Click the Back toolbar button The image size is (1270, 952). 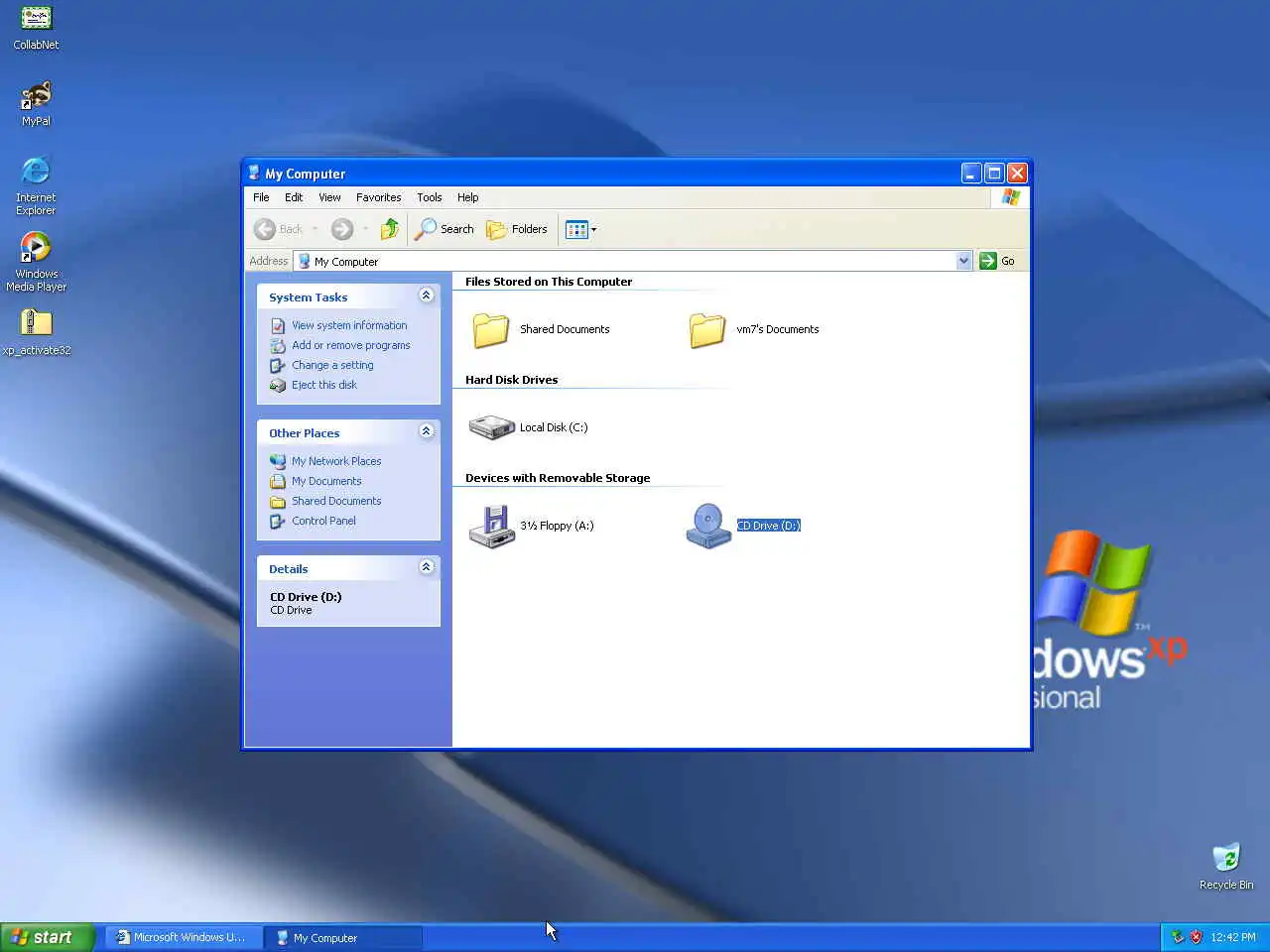279,229
